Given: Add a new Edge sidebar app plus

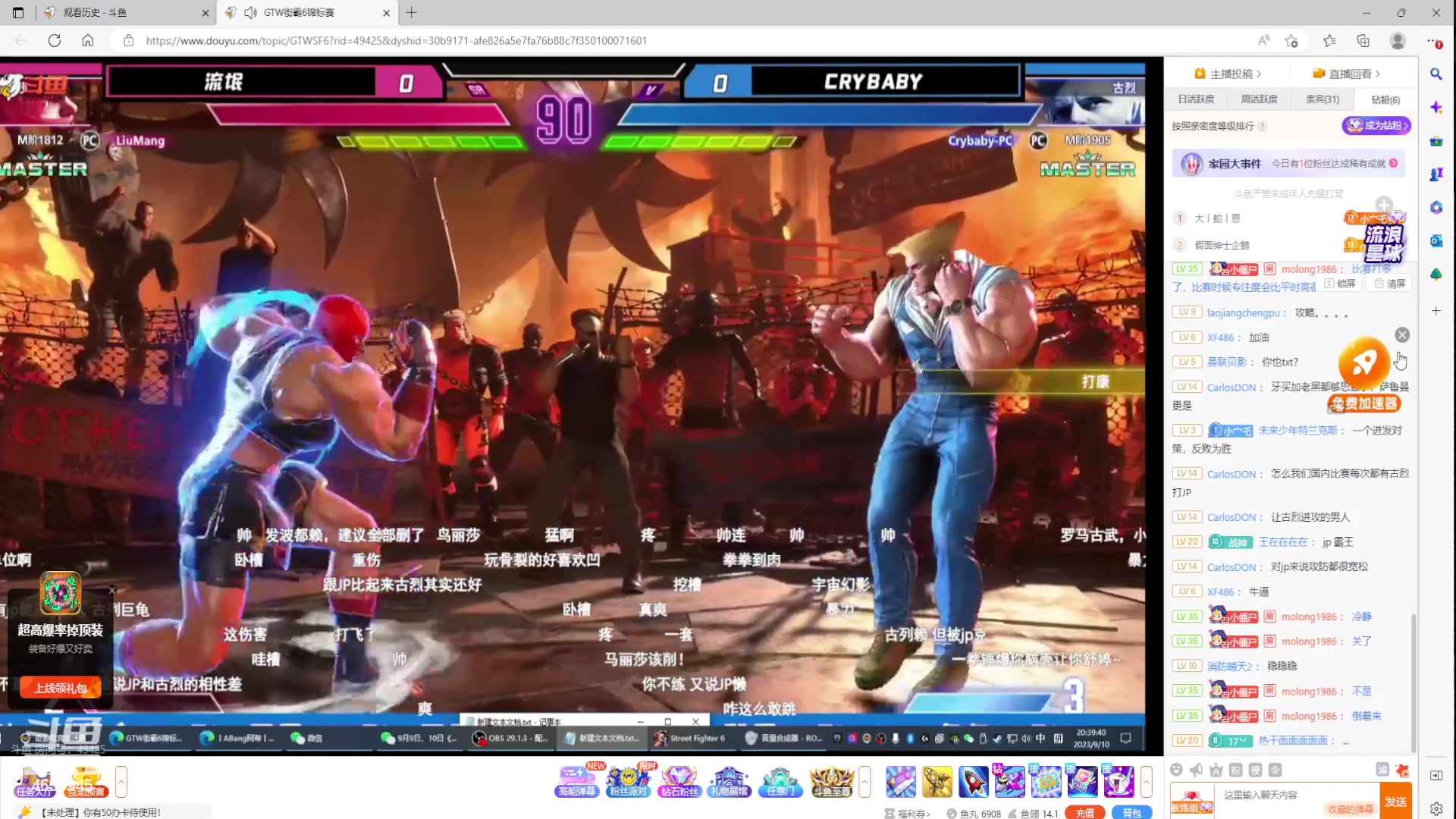Looking at the screenshot, I should click(x=1436, y=311).
